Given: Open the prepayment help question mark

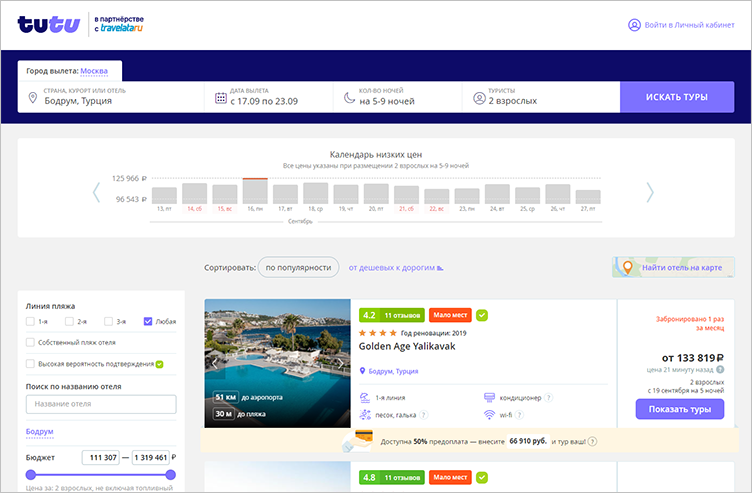Looking at the screenshot, I should click(x=592, y=441).
